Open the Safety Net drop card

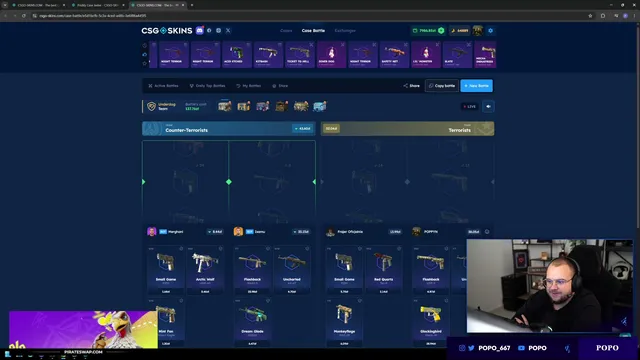click(394, 54)
